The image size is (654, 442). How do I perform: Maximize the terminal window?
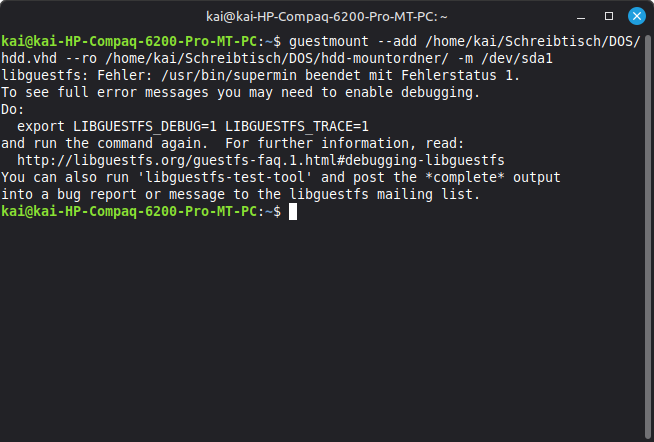coord(609,16)
